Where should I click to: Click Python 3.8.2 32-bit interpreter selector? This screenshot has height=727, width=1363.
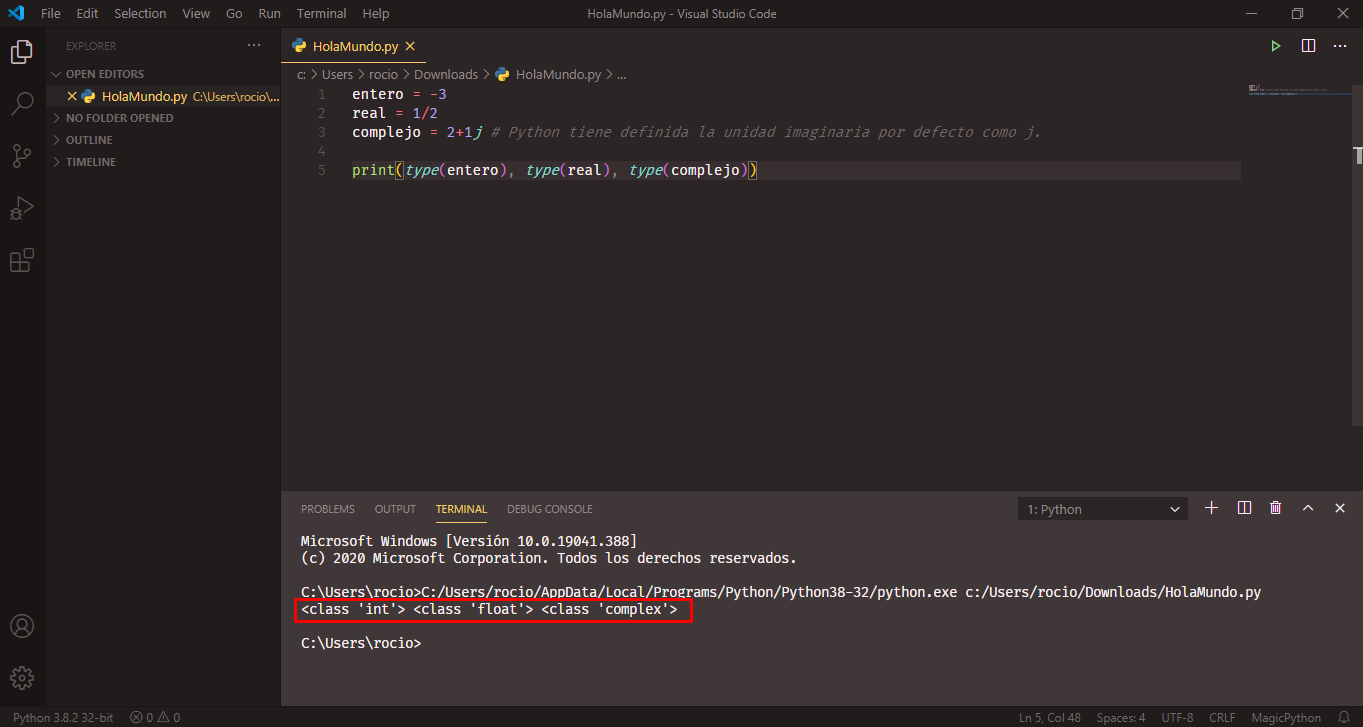tap(62, 717)
